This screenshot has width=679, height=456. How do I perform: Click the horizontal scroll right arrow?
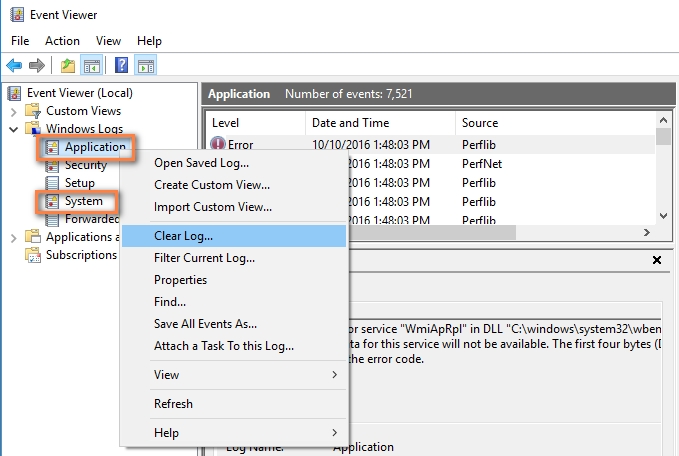pos(647,233)
